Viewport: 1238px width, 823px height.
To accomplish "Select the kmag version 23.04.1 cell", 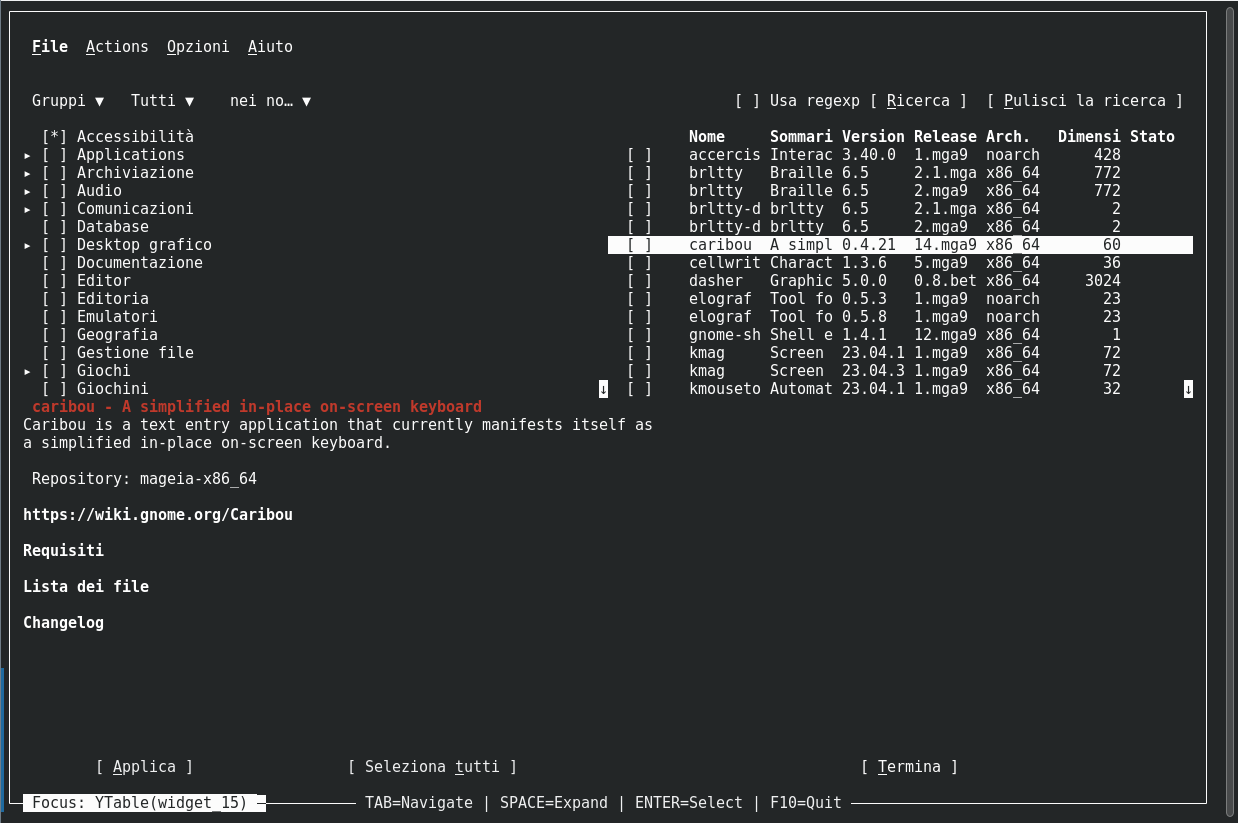I will [x=873, y=353].
